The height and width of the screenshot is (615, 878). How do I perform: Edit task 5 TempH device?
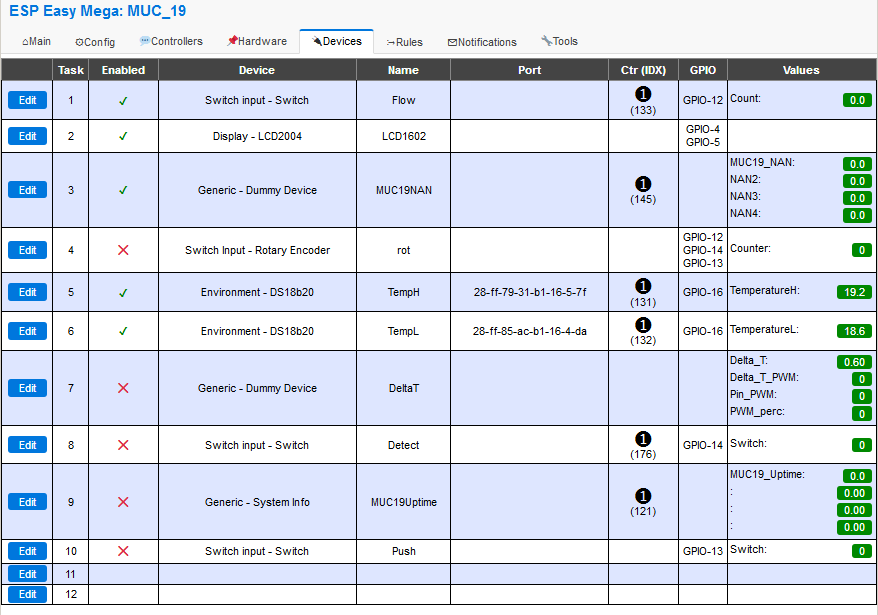(x=27, y=292)
